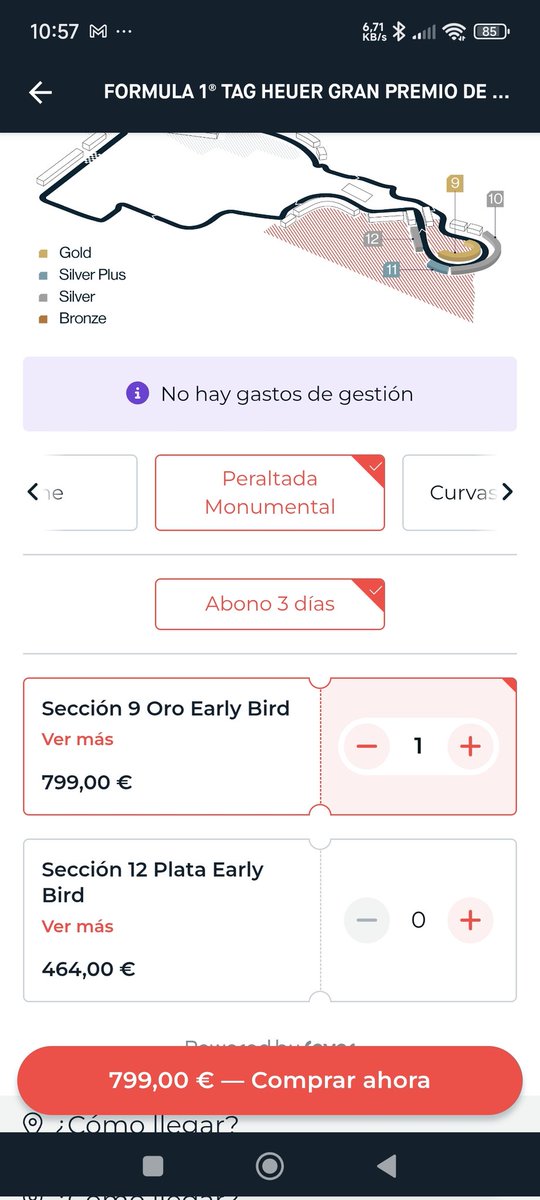The height and width of the screenshot is (1200, 540).
Task: Decrease Sección 9 Oro ticket quantity
Action: (367, 746)
